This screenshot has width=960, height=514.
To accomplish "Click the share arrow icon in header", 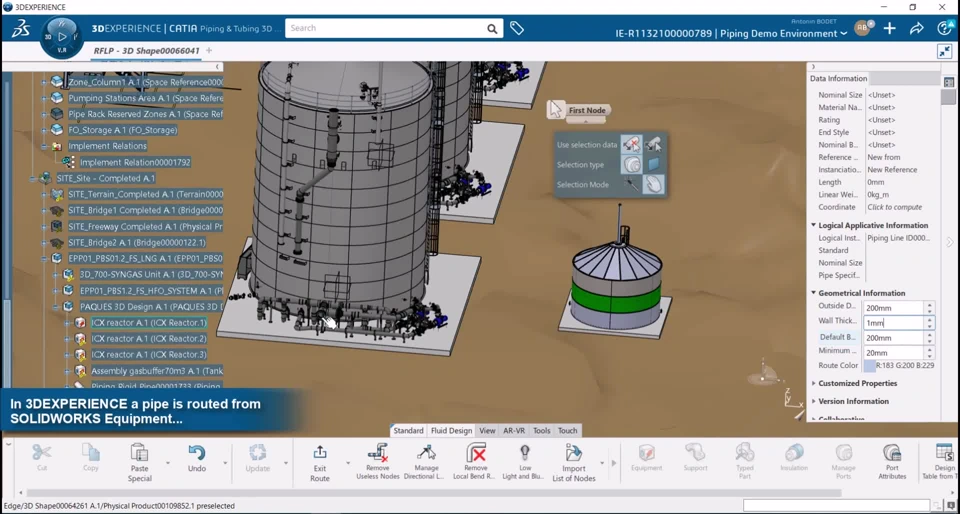I will pyautogui.click(x=917, y=28).
